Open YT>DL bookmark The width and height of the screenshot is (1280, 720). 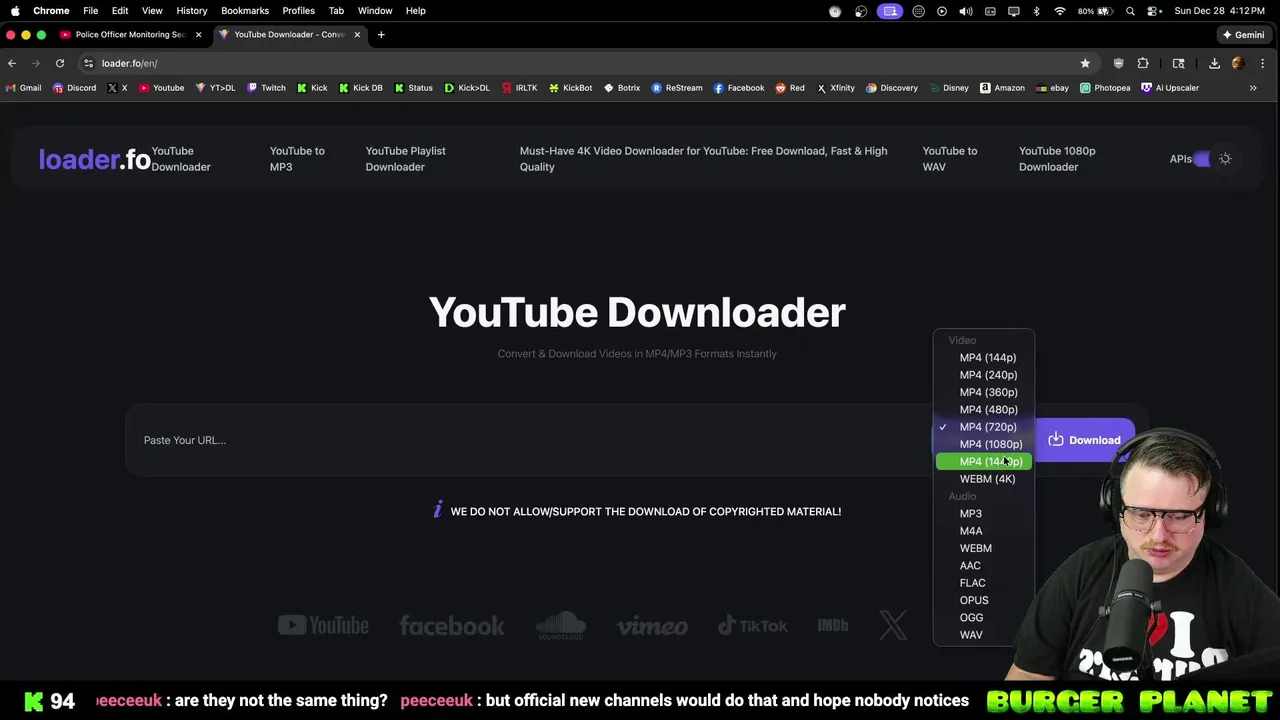[215, 88]
